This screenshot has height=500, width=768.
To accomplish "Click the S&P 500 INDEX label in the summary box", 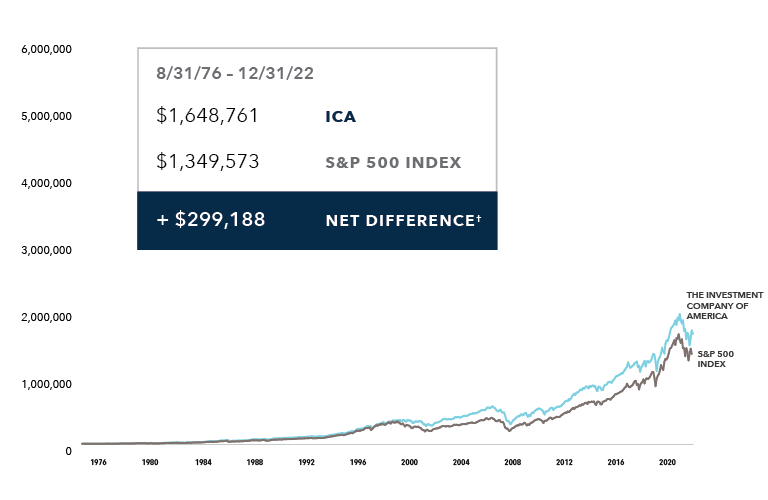I will tap(393, 163).
